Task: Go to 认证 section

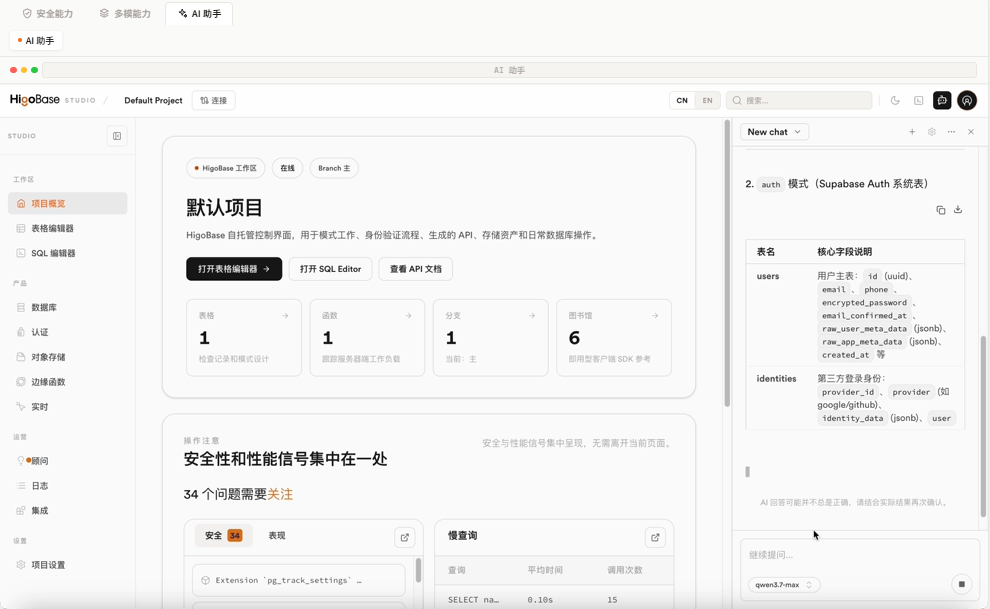Action: tap(68, 332)
